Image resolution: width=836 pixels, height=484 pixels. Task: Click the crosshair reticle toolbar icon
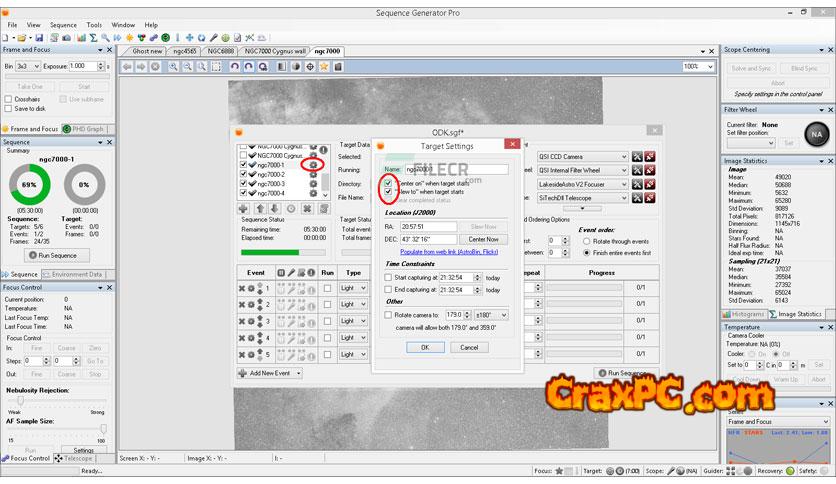[x=310, y=66]
